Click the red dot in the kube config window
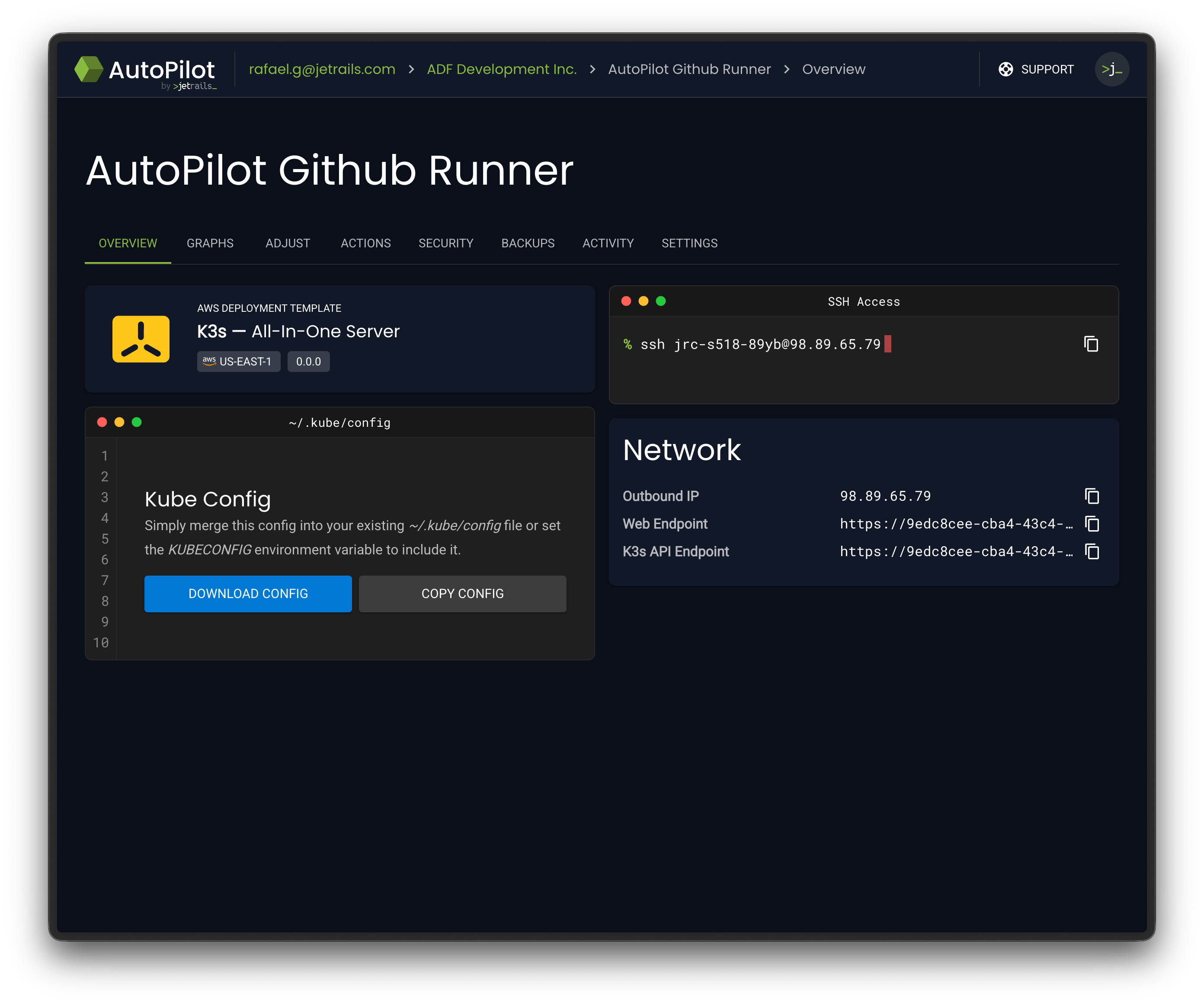This screenshot has height=1005, width=1204. (x=102, y=422)
